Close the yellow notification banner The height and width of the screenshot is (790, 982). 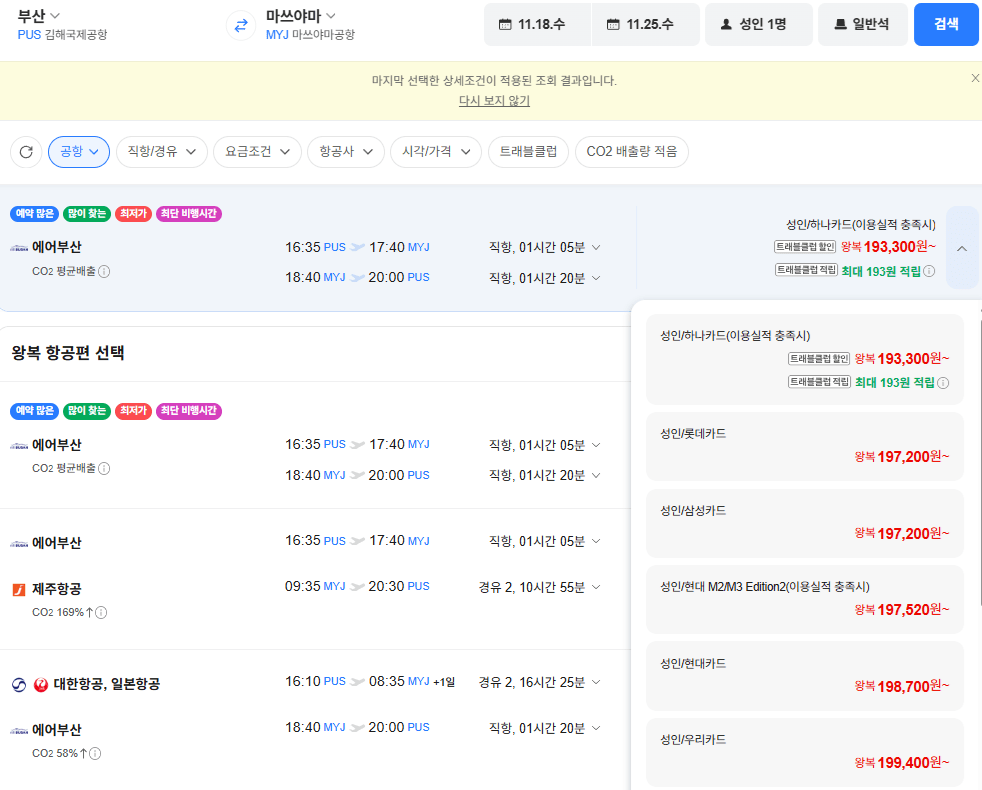coord(974,78)
